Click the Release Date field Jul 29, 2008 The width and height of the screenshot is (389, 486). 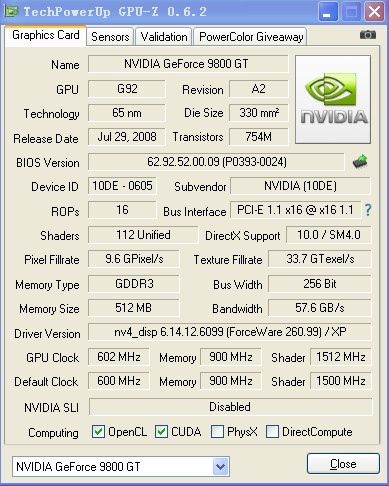point(127,137)
